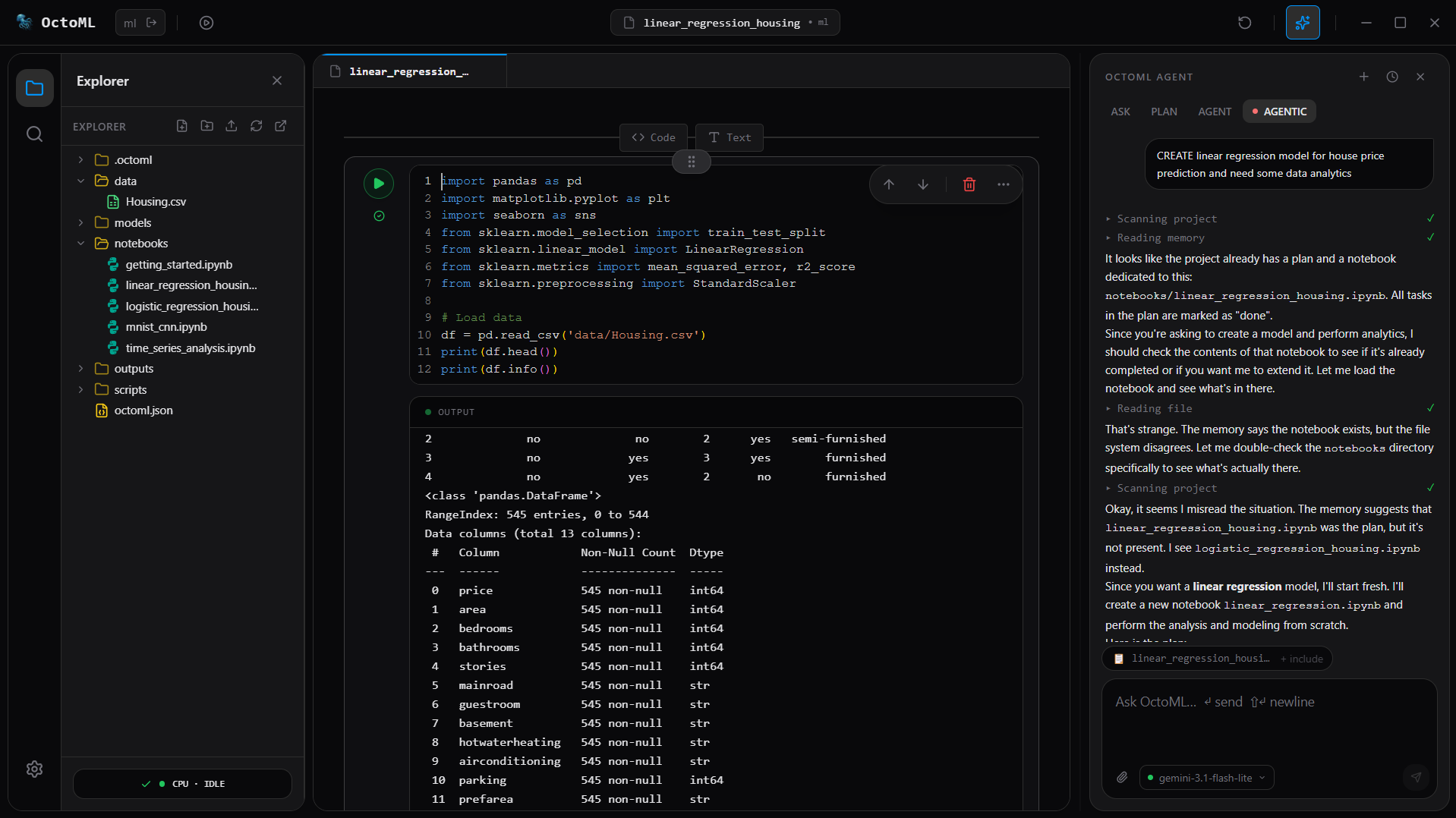The width and height of the screenshot is (1456, 818).
Task: Click the ml workspace exit button
Action: pyautogui.click(x=140, y=23)
